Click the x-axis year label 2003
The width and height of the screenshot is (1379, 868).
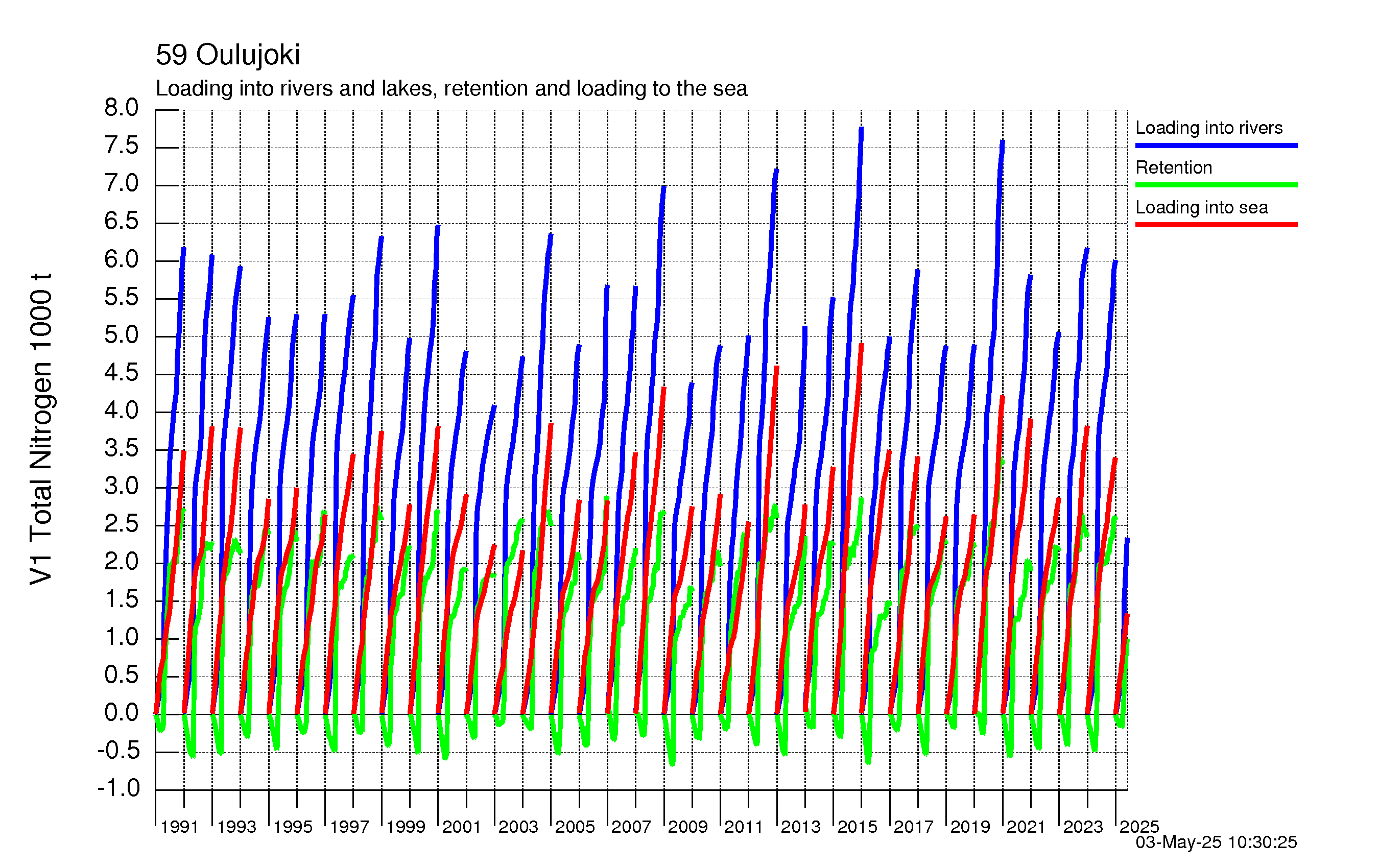(x=518, y=827)
